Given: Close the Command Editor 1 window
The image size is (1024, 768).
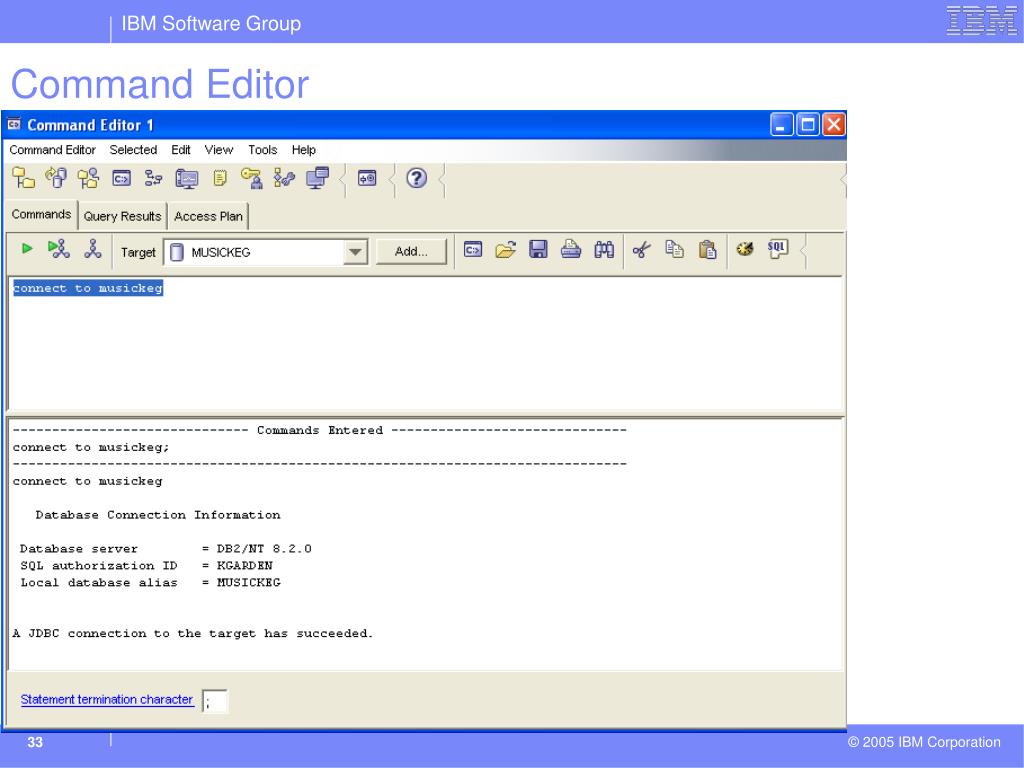Looking at the screenshot, I should [x=834, y=125].
